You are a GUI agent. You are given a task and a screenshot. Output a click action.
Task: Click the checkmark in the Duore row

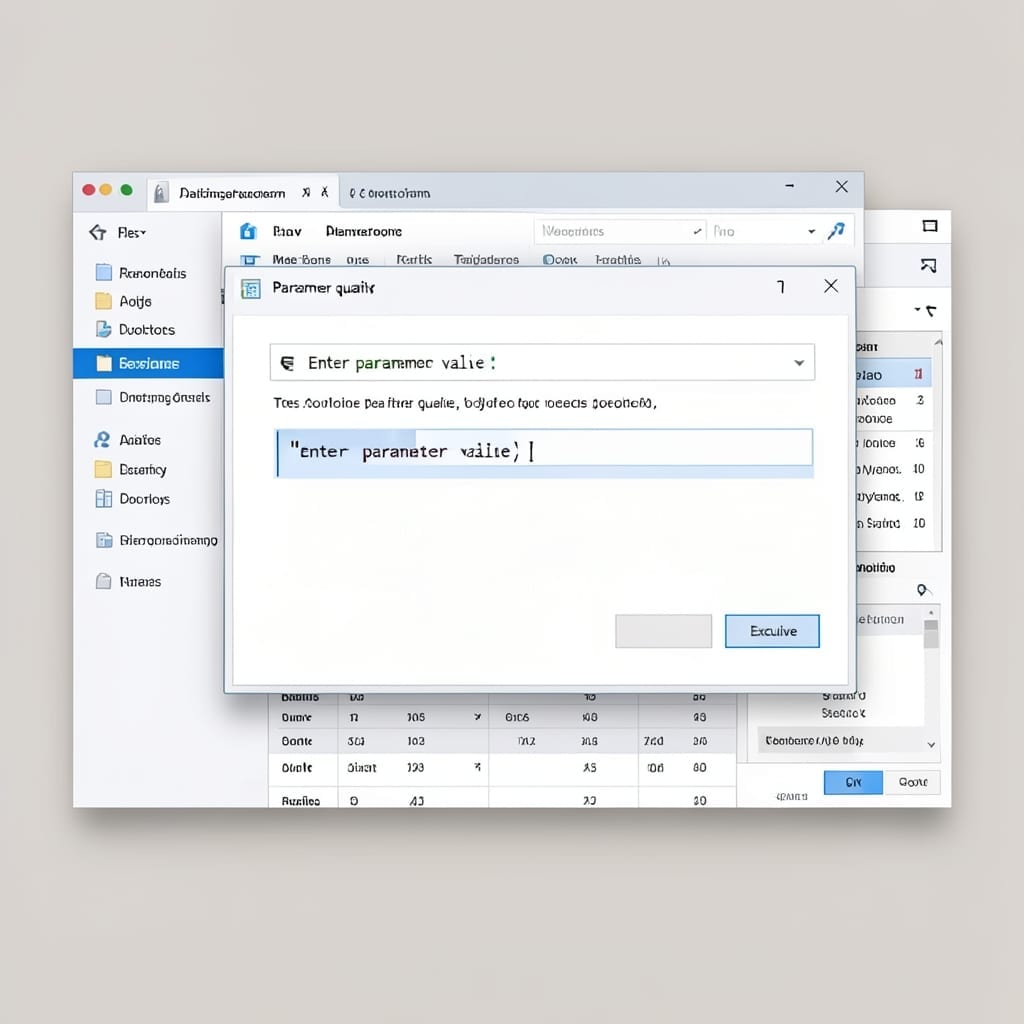[477, 717]
